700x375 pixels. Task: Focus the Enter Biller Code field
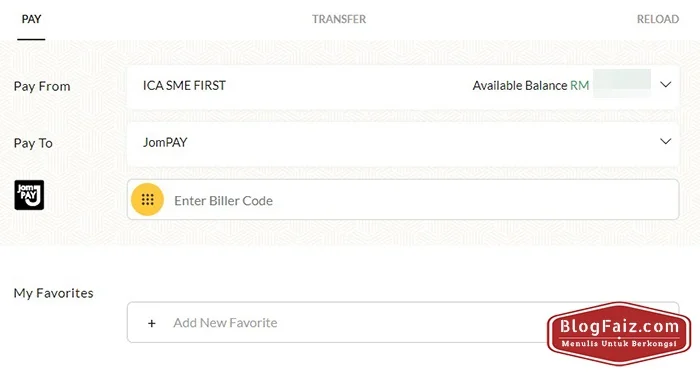403,200
